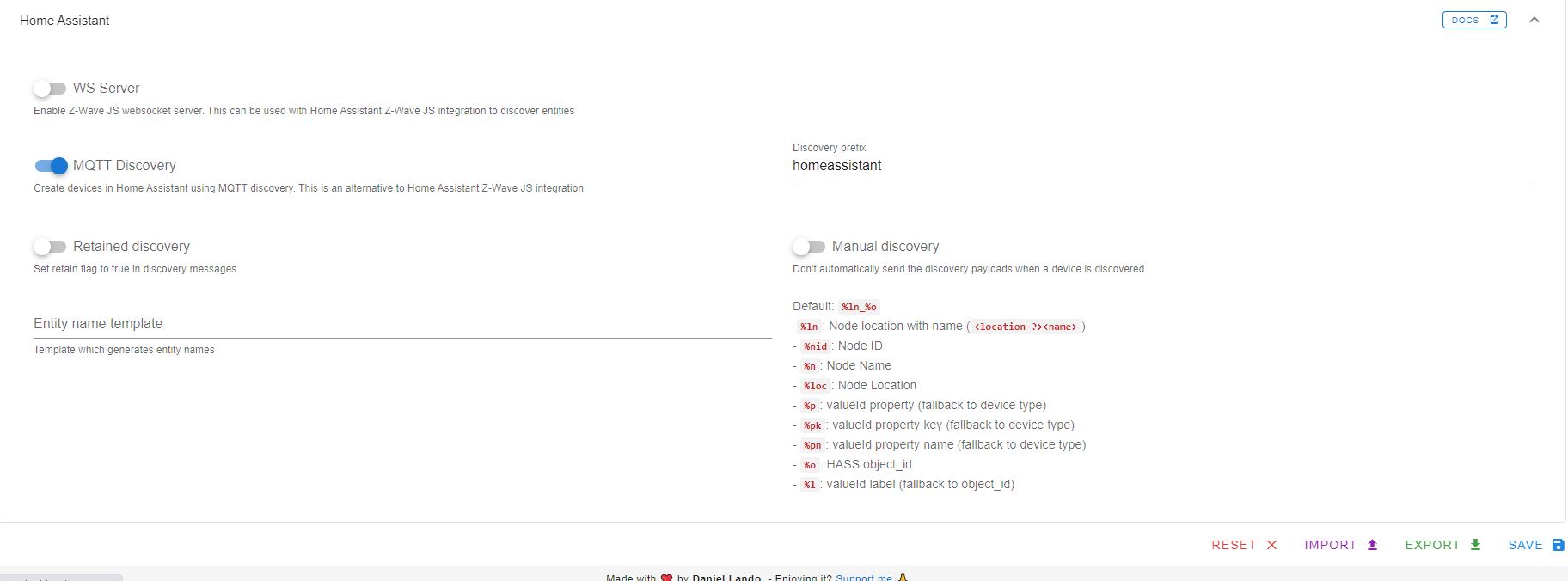This screenshot has width=1568, height=581.
Task: Click 'Set retain flag to true' description
Action: click(x=135, y=269)
